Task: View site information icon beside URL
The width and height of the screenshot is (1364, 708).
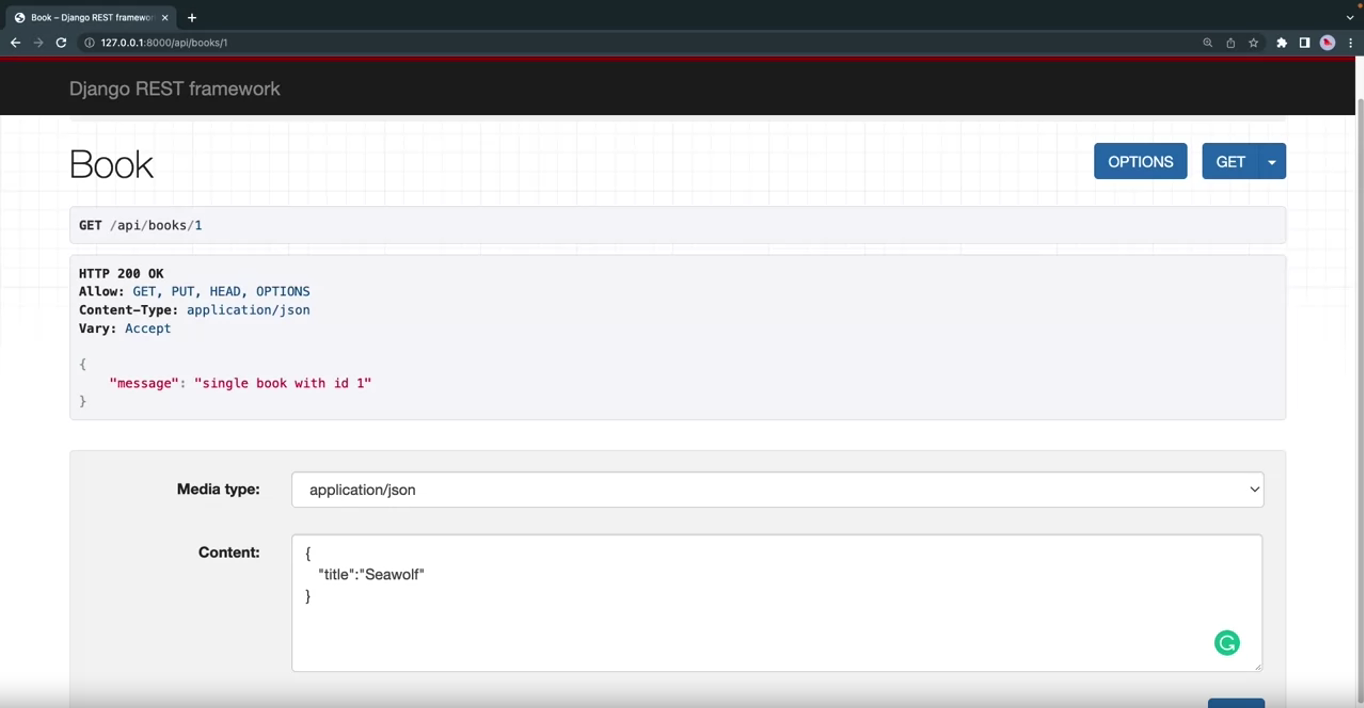Action: pos(89,43)
